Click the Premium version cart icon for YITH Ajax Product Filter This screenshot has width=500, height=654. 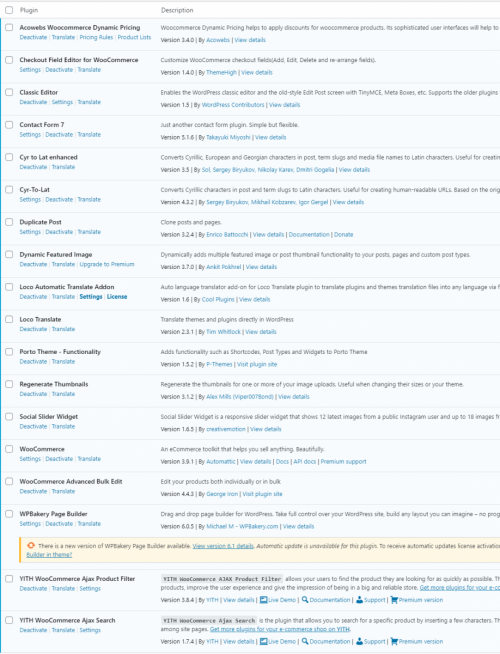pyautogui.click(x=394, y=600)
